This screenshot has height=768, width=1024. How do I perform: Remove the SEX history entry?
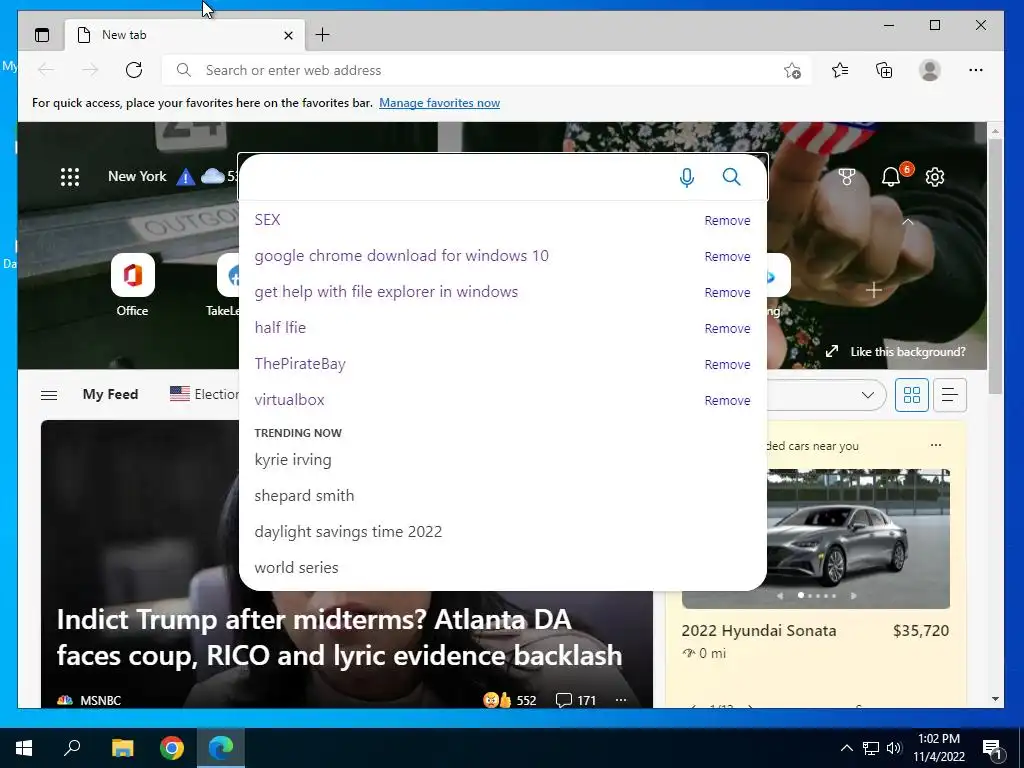click(x=727, y=221)
